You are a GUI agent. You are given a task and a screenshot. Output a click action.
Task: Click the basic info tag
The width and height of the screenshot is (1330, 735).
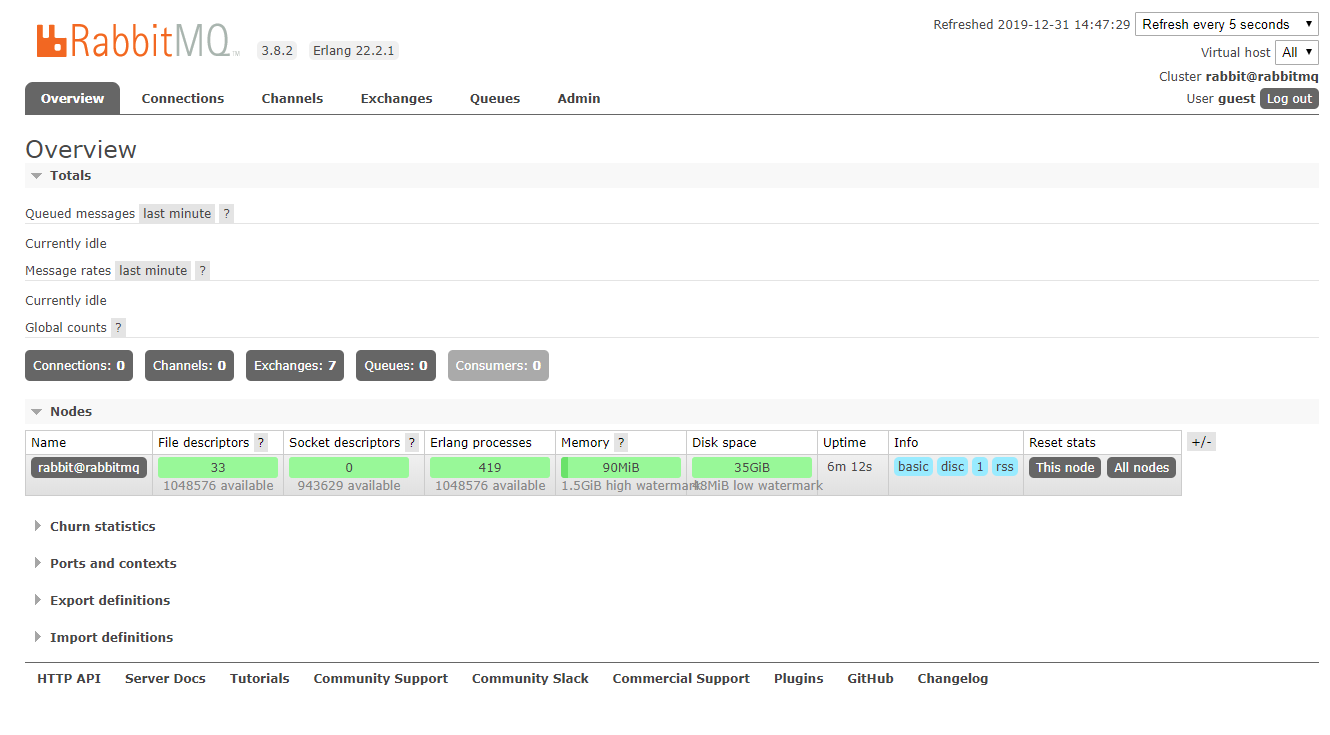913,466
